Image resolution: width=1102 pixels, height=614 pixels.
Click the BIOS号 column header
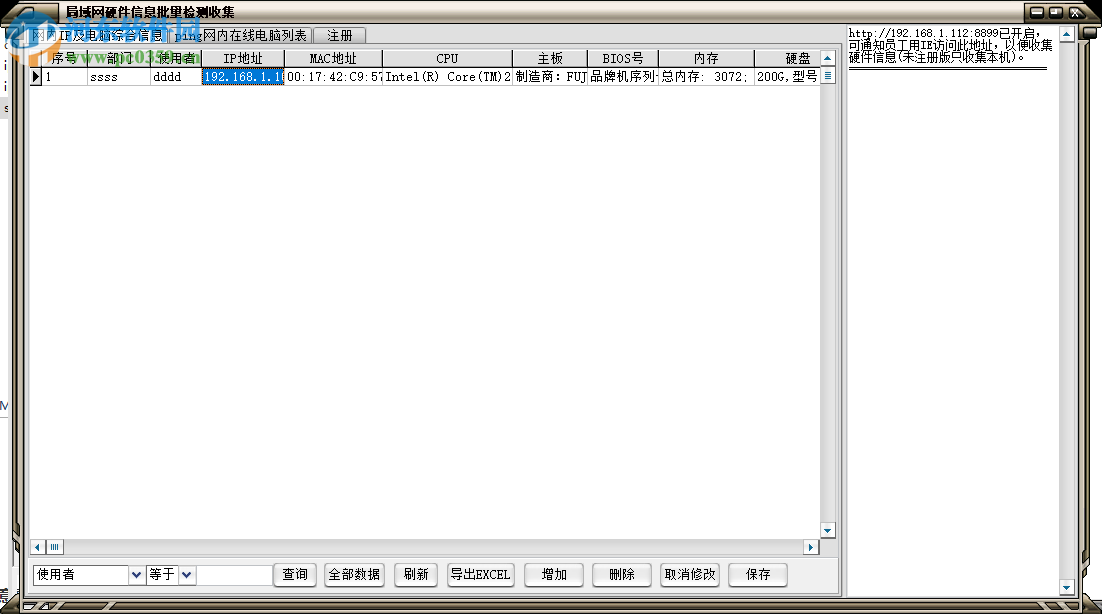click(x=623, y=58)
